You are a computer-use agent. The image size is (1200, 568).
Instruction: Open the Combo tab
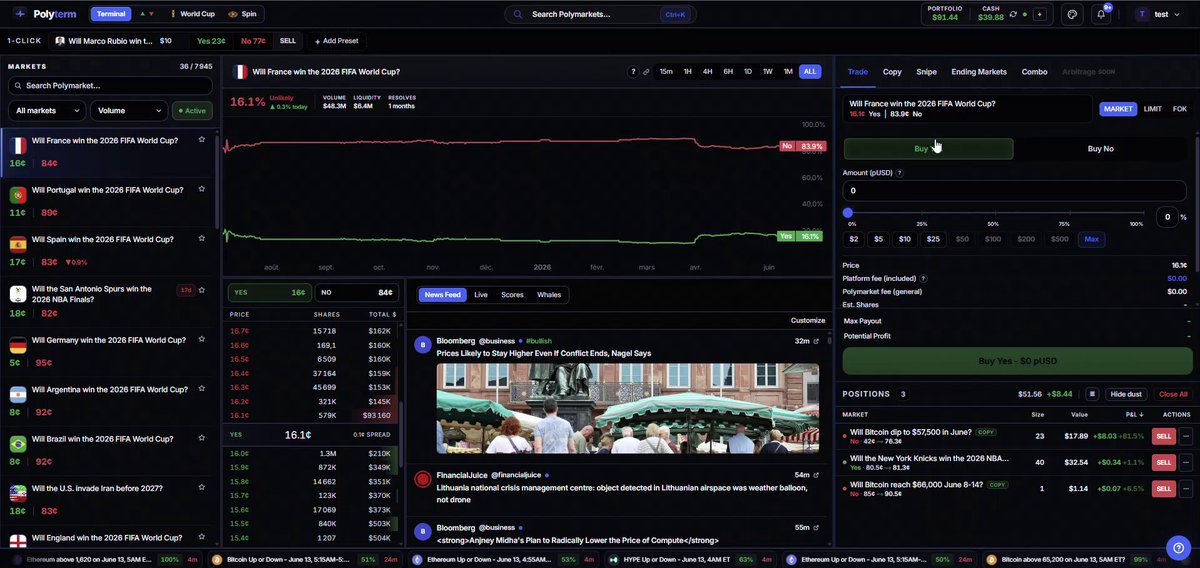pos(1034,72)
